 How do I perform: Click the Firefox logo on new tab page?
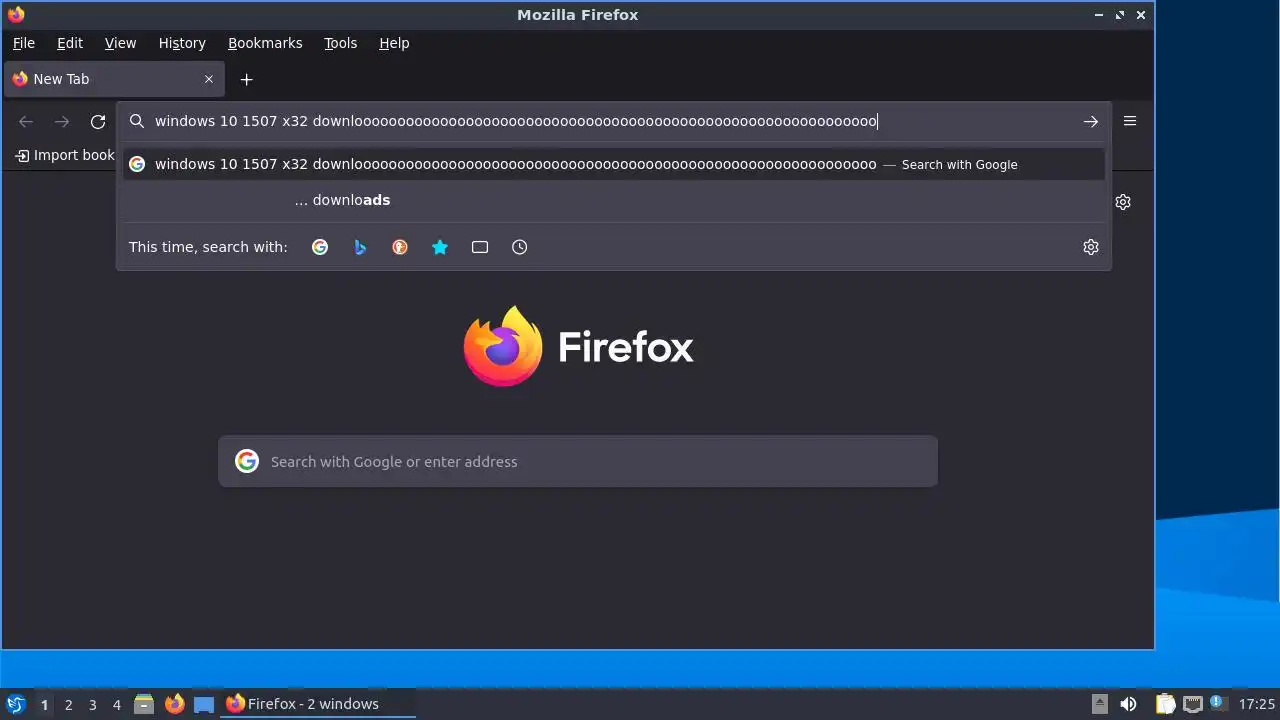pyautogui.click(x=578, y=346)
